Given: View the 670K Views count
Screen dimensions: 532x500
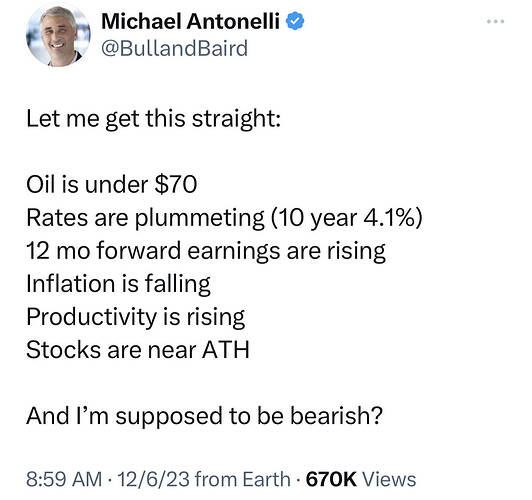Looking at the screenshot, I should 361,479.
